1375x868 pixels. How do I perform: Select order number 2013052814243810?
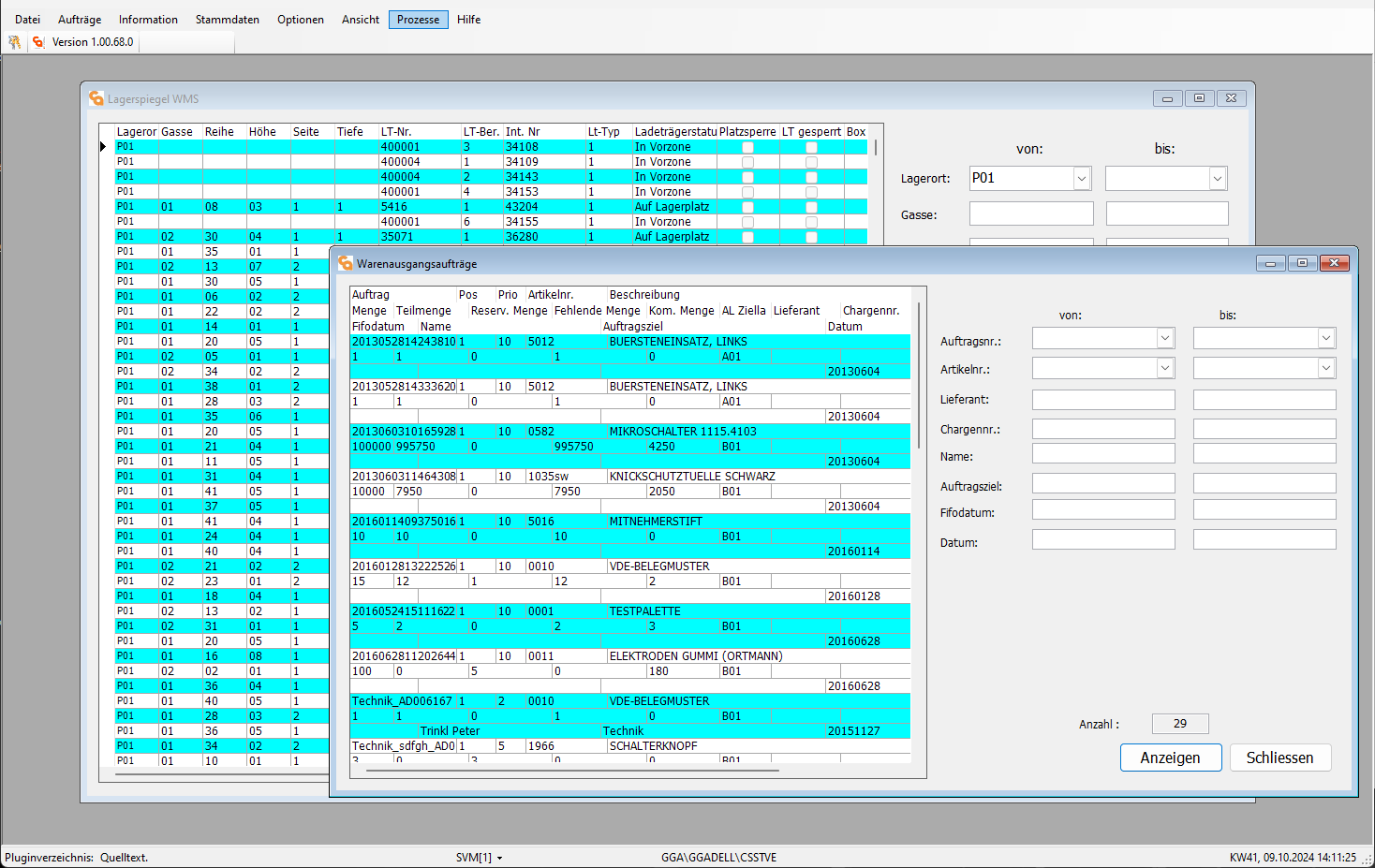coord(404,342)
